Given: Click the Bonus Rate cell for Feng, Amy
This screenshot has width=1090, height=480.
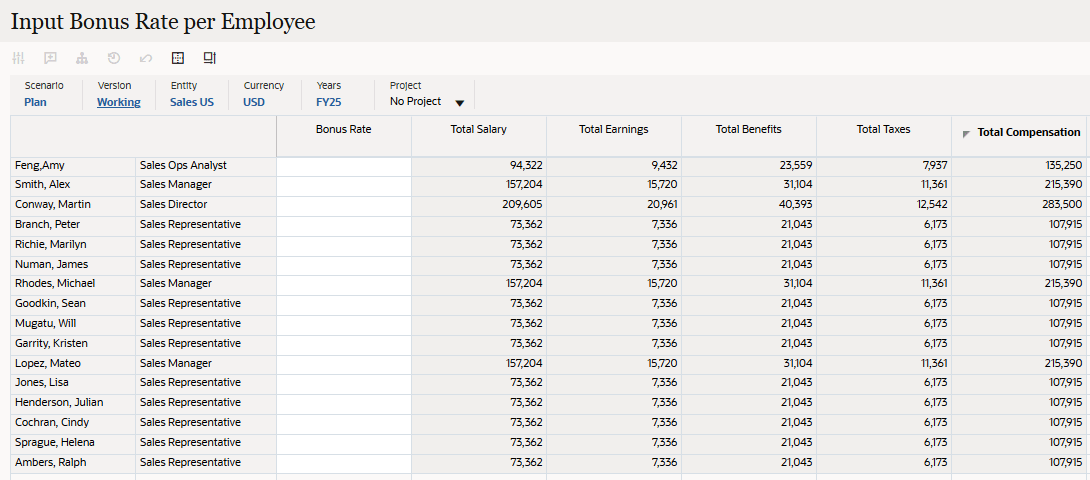Looking at the screenshot, I should click(343, 165).
